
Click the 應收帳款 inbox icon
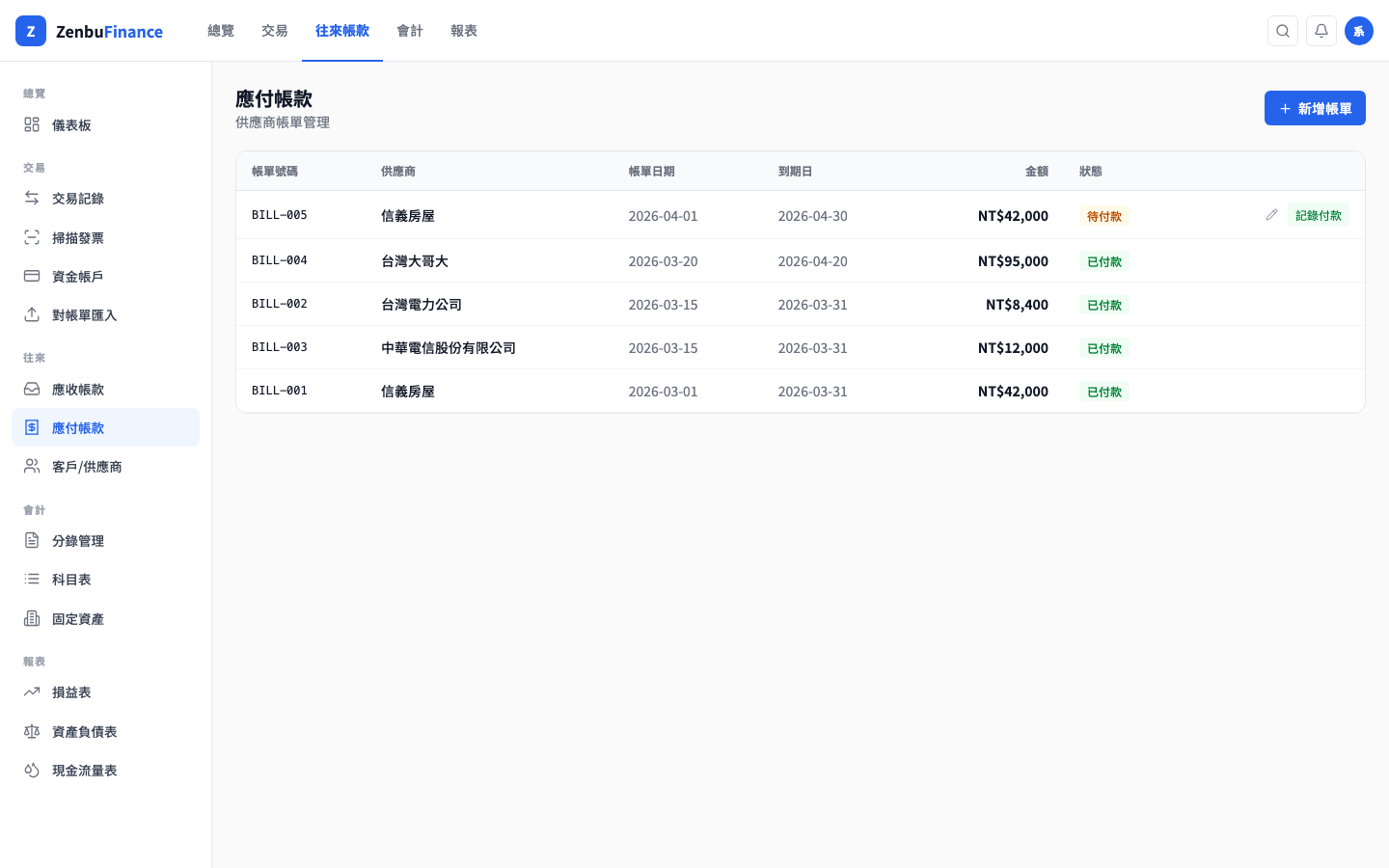pyautogui.click(x=32, y=389)
